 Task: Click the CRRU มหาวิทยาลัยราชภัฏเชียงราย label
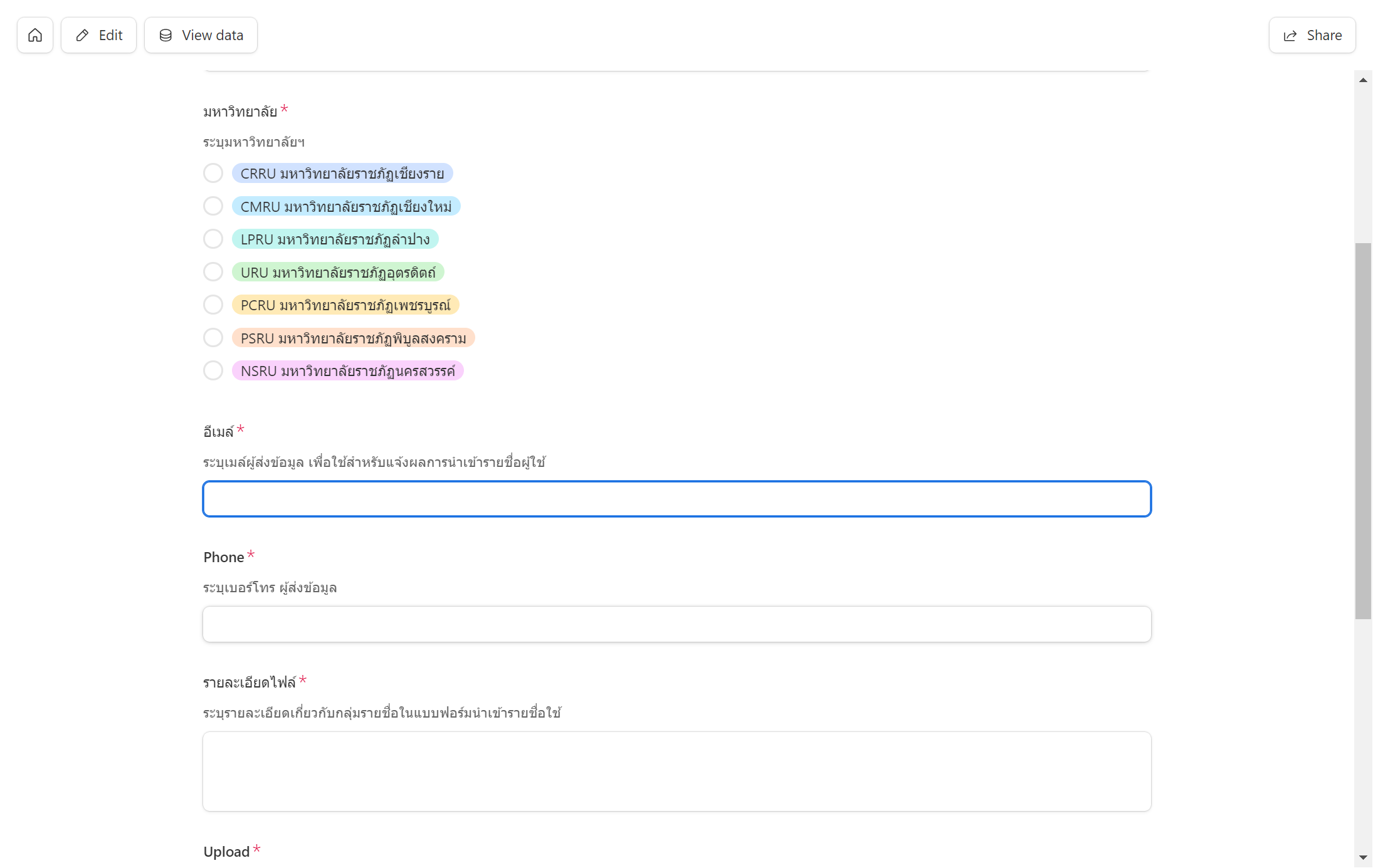342,173
